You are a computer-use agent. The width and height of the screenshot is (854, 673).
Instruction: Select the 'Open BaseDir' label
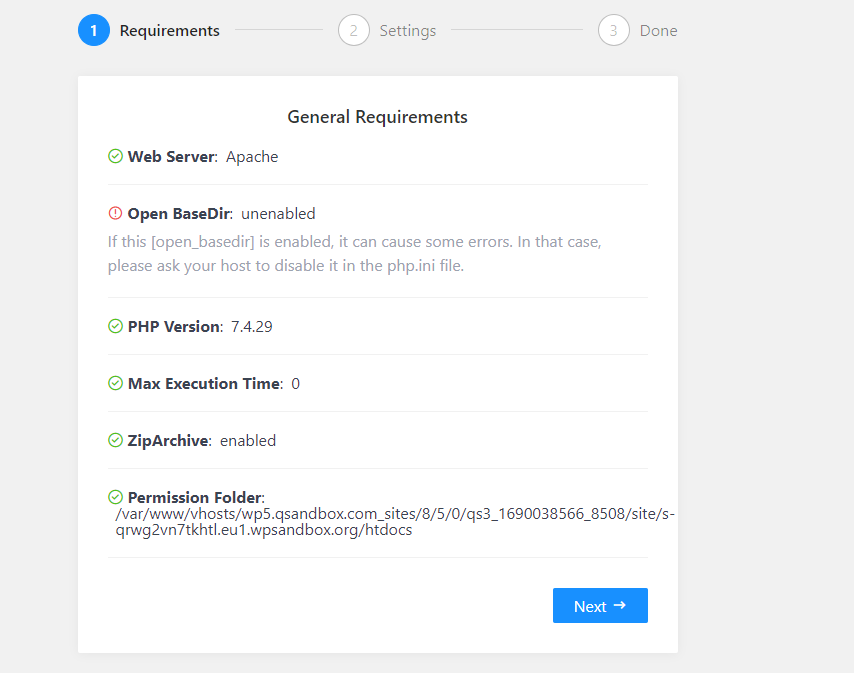180,214
